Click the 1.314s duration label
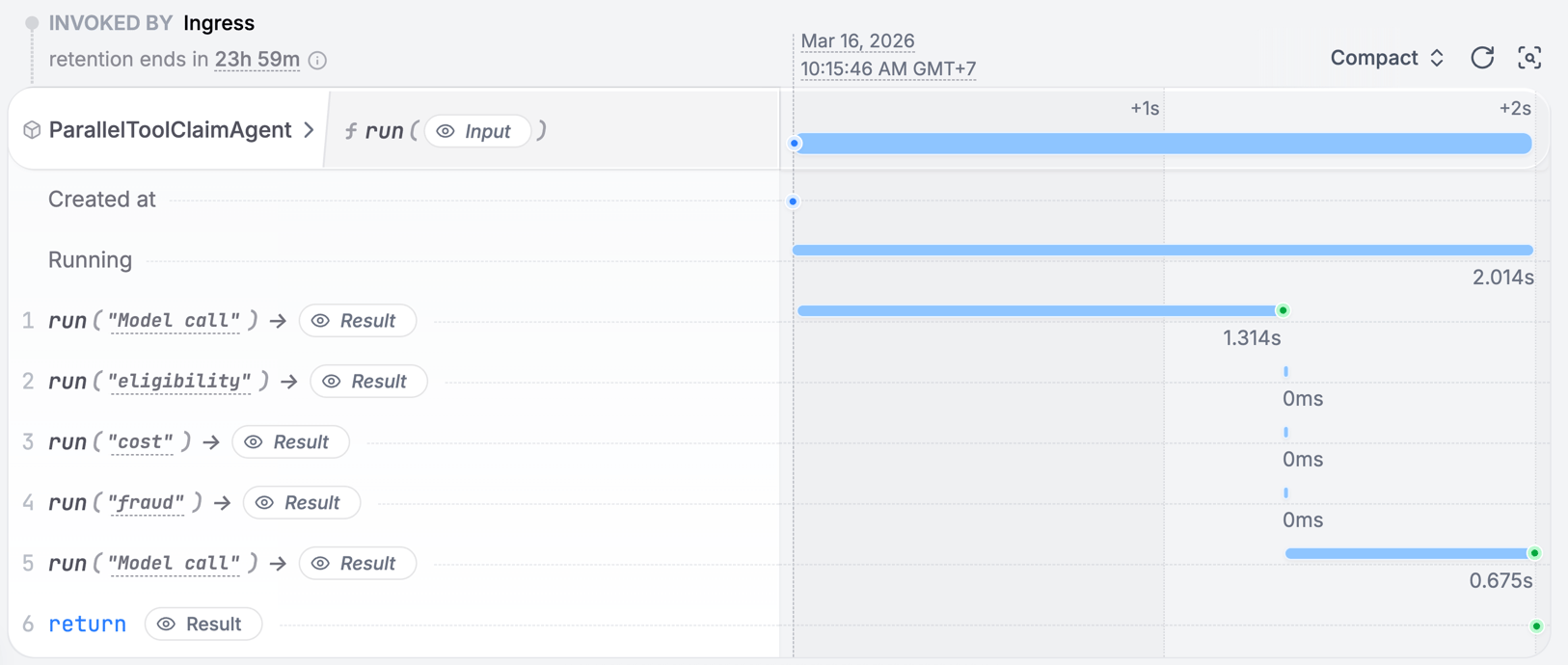The width and height of the screenshot is (1568, 665). pos(1252,338)
